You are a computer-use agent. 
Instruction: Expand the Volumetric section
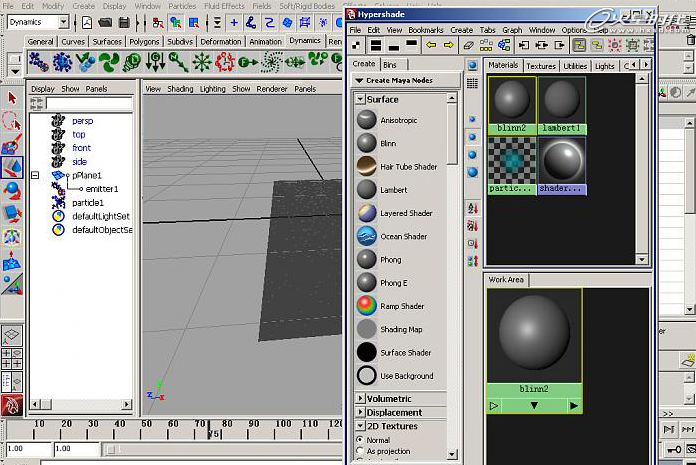[x=360, y=398]
